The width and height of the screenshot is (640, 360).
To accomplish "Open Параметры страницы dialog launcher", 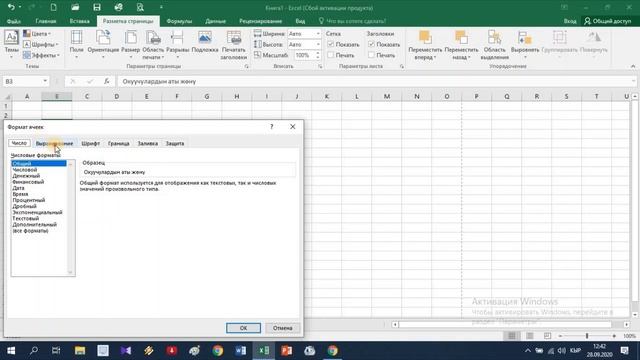I will (x=247, y=66).
